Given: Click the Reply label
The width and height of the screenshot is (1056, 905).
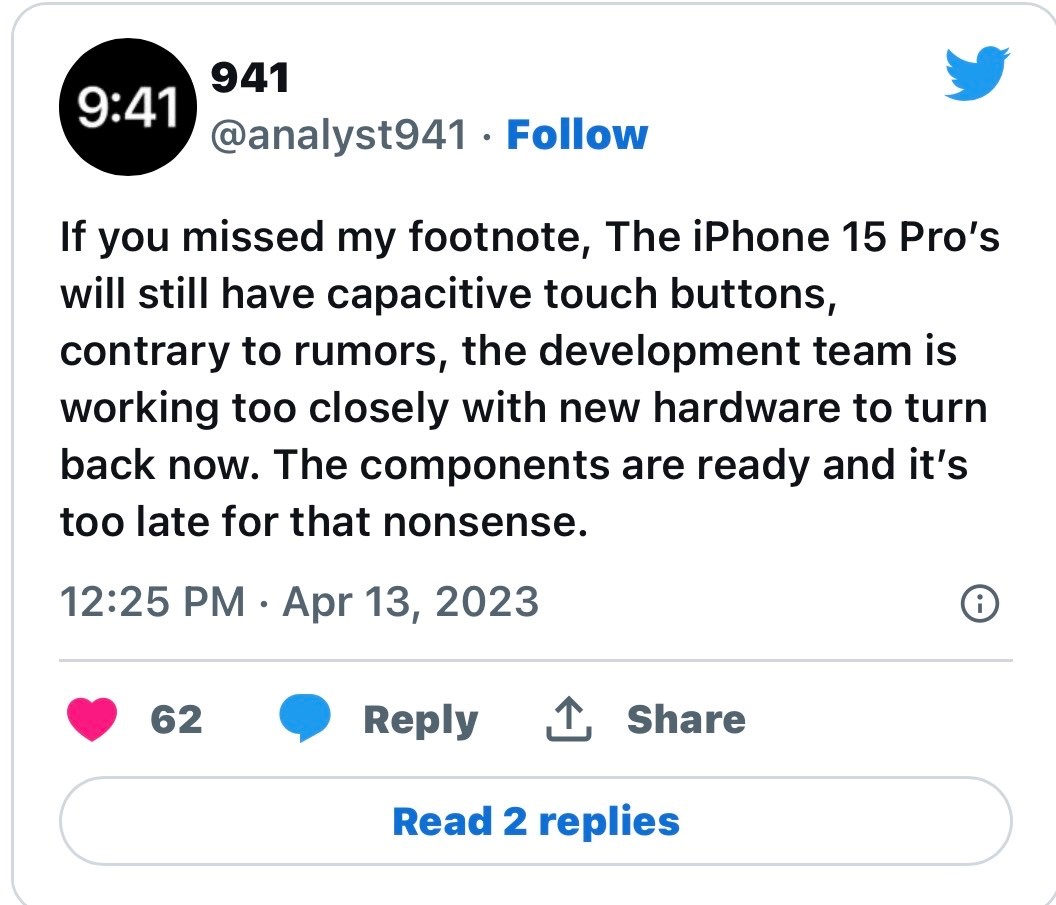Looking at the screenshot, I should click(x=420, y=720).
